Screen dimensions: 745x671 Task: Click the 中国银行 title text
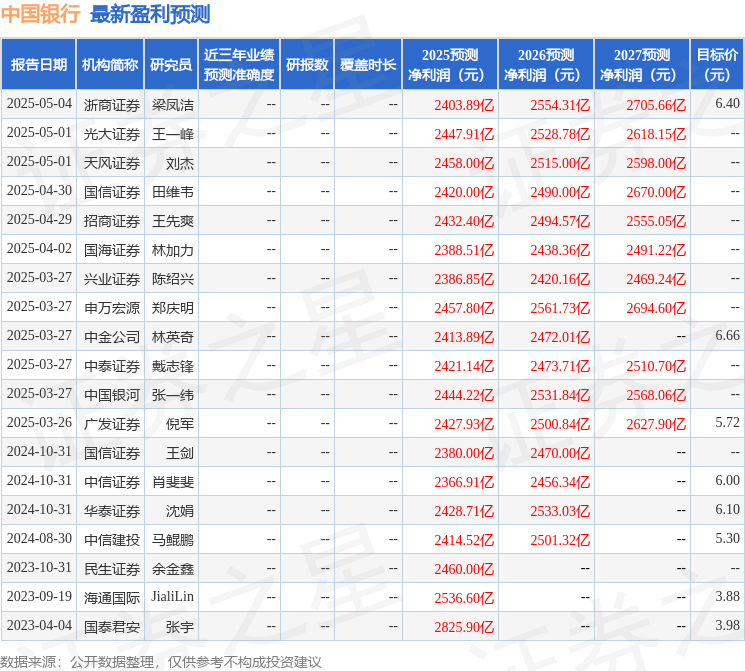pyautogui.click(x=40, y=13)
